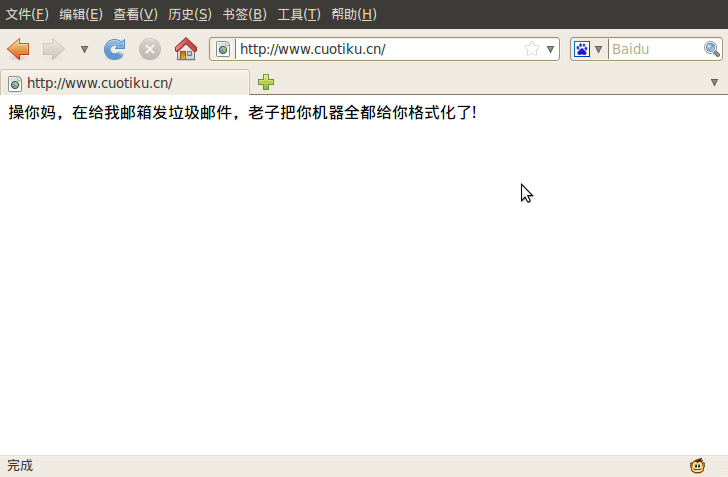
Task: Open the list all tabs dropdown
Action: pyautogui.click(x=715, y=83)
